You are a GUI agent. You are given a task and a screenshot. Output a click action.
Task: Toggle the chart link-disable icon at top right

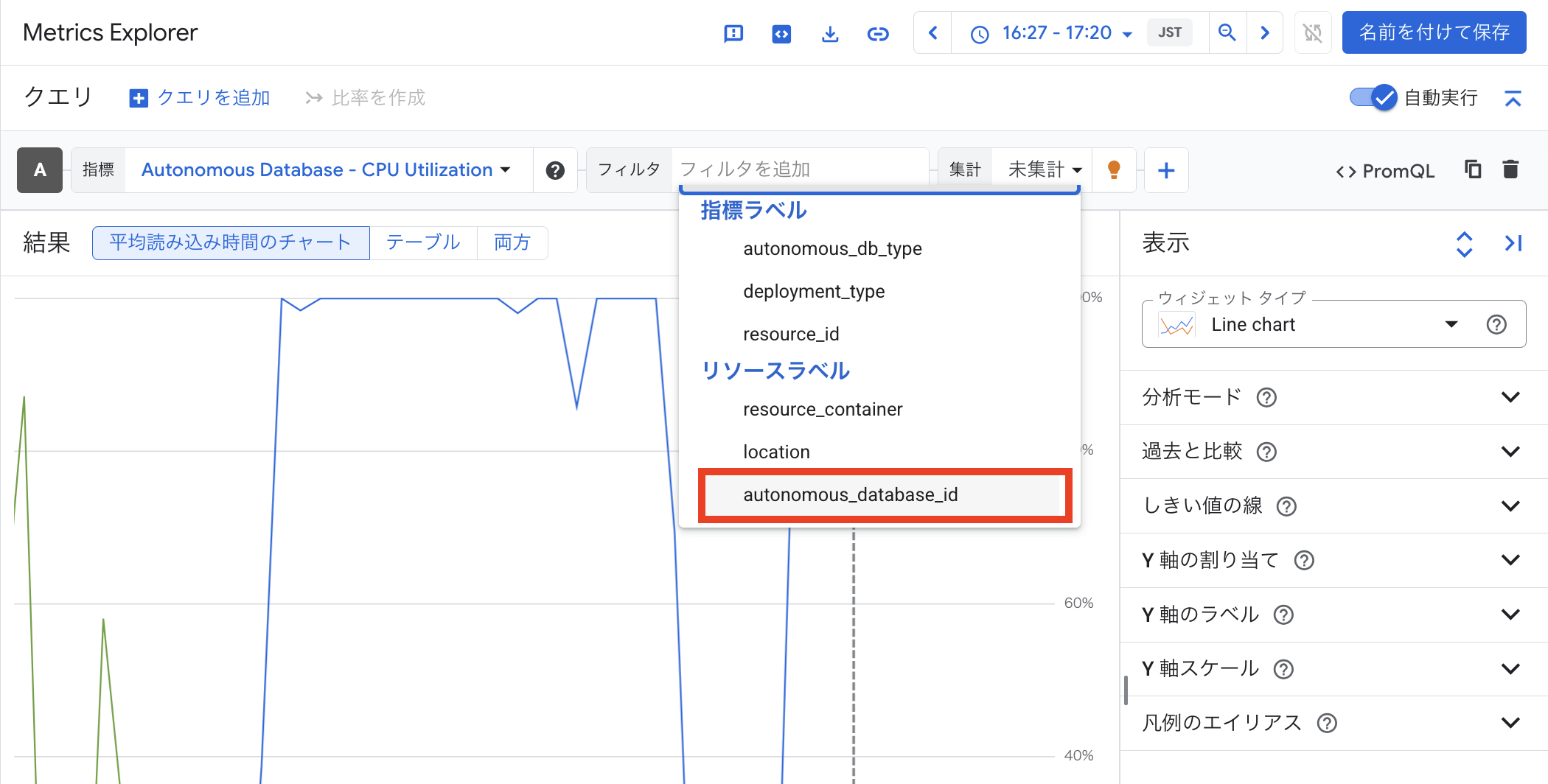click(1313, 32)
